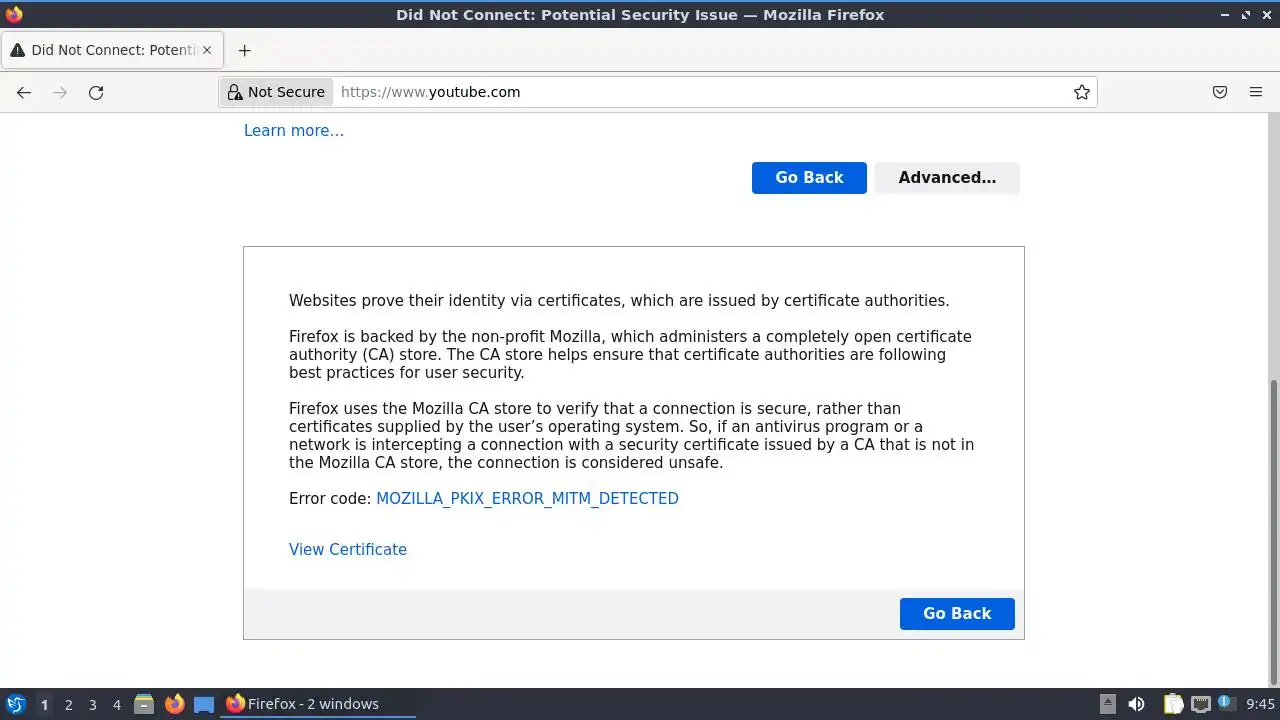1280x720 pixels.
Task: Open the Save to Pocket icon
Action: [1220, 92]
